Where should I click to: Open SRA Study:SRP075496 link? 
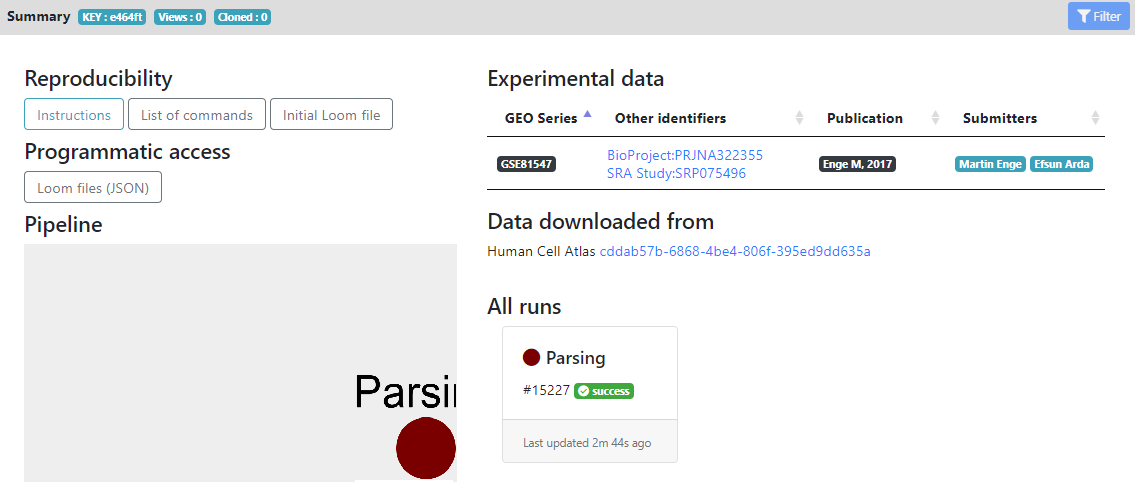pos(676,173)
